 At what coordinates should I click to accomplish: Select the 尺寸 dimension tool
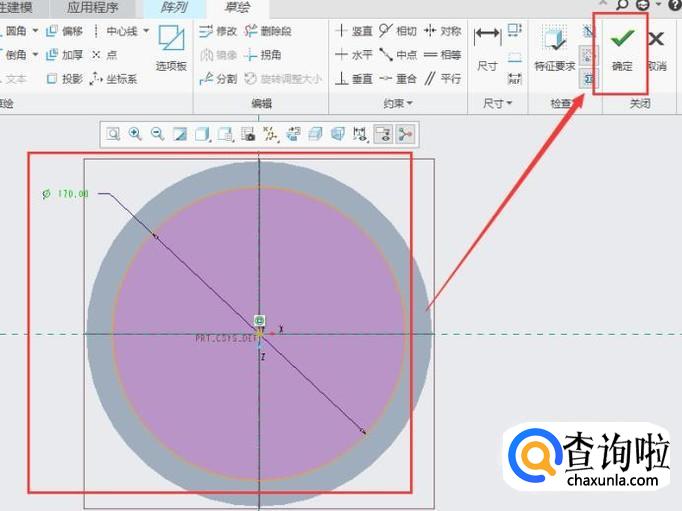(x=488, y=49)
